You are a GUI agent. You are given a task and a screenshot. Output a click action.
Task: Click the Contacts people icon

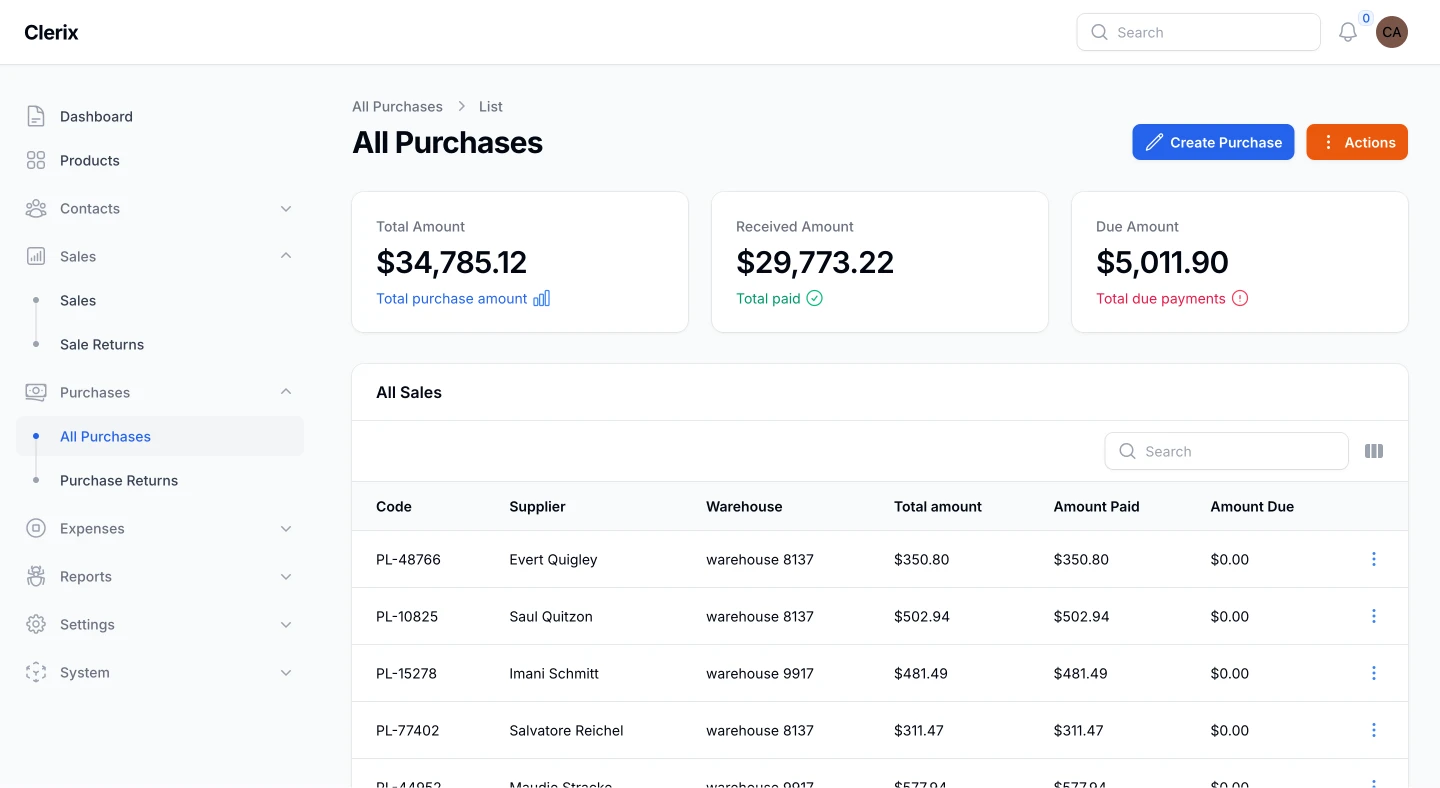36,208
